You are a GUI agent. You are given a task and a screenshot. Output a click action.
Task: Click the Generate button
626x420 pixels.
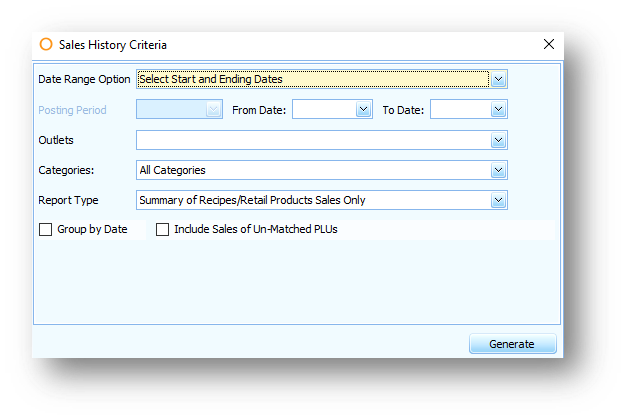click(513, 344)
